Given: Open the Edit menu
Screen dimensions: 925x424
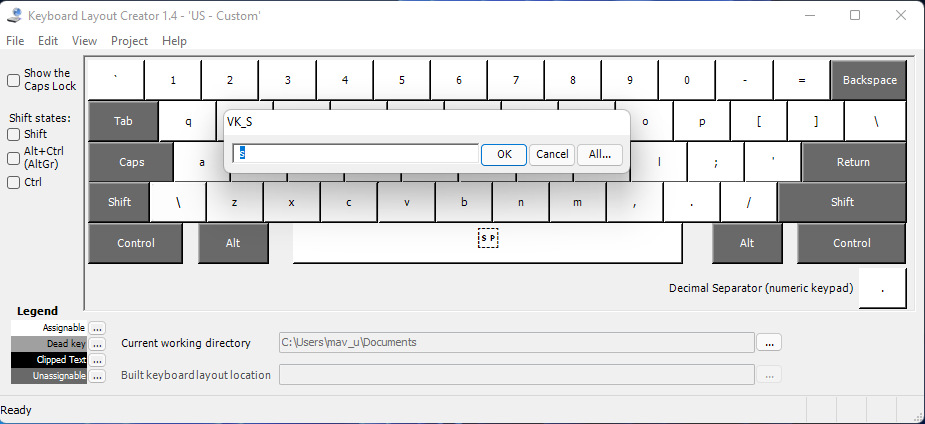Looking at the screenshot, I should click(x=48, y=41).
